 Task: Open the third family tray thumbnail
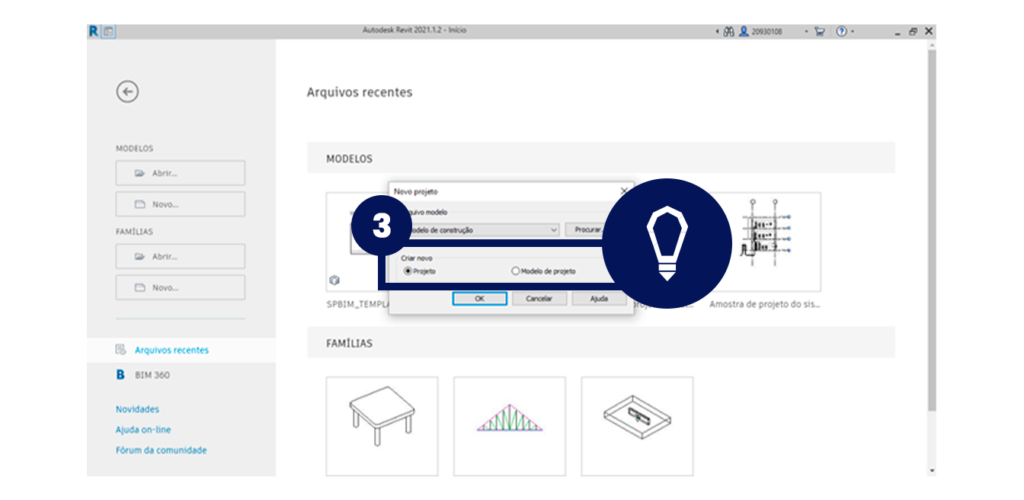[637, 426]
